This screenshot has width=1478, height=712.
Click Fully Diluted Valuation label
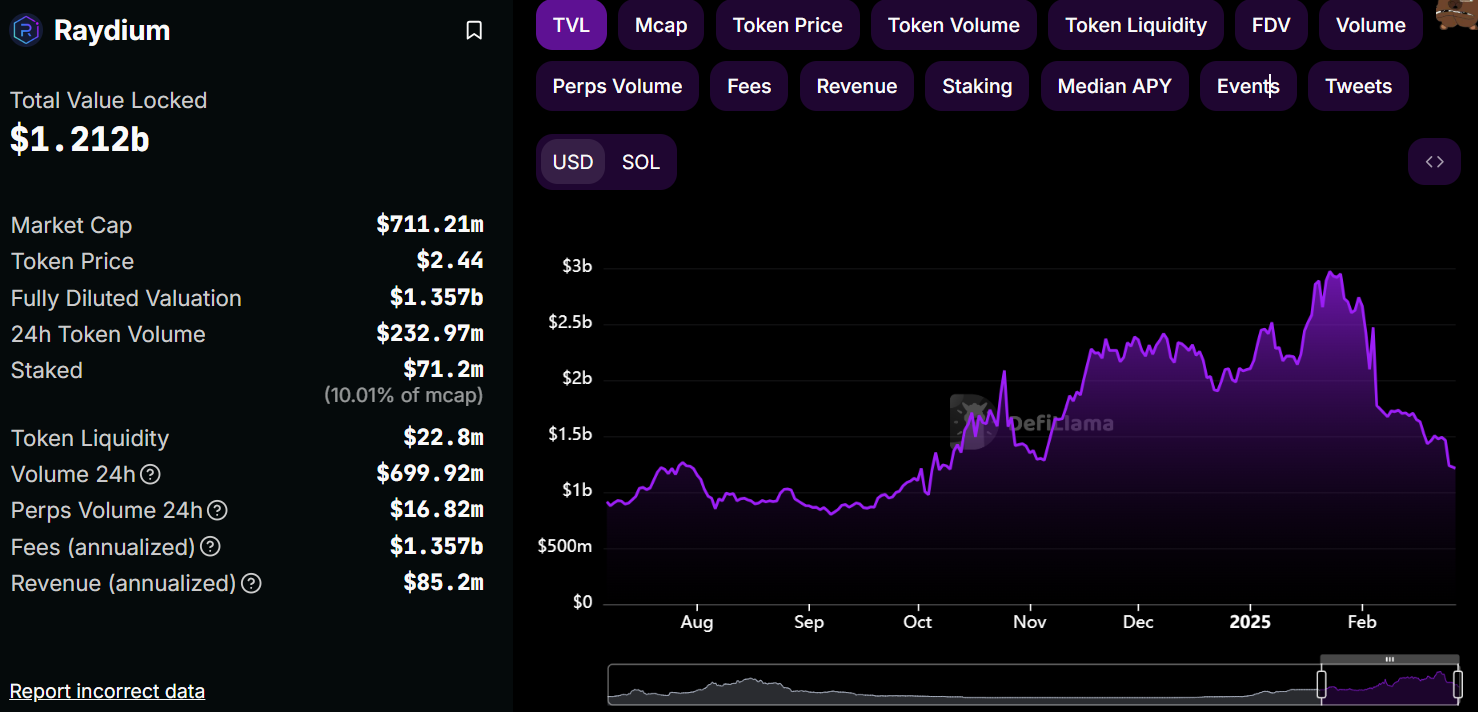pyautogui.click(x=126, y=298)
